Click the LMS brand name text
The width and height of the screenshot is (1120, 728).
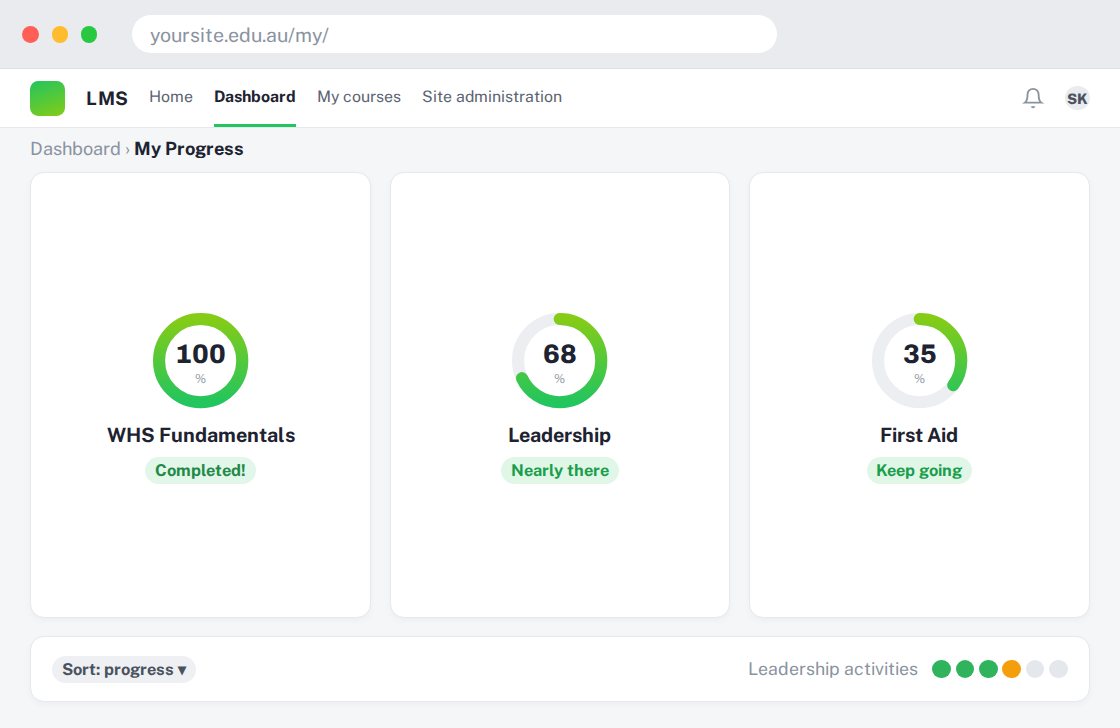point(107,98)
